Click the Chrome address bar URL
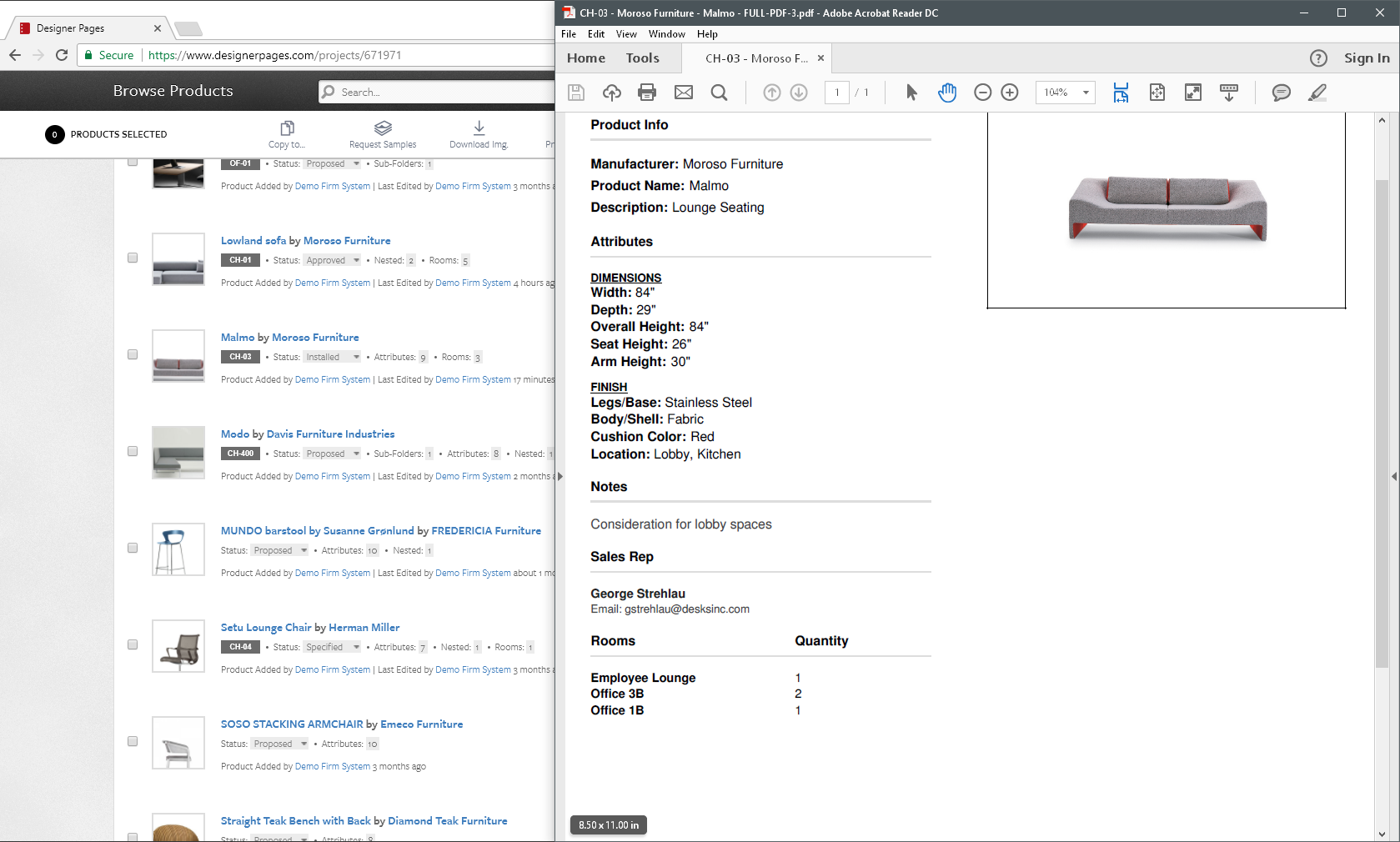This screenshot has width=1400, height=842. (275, 55)
